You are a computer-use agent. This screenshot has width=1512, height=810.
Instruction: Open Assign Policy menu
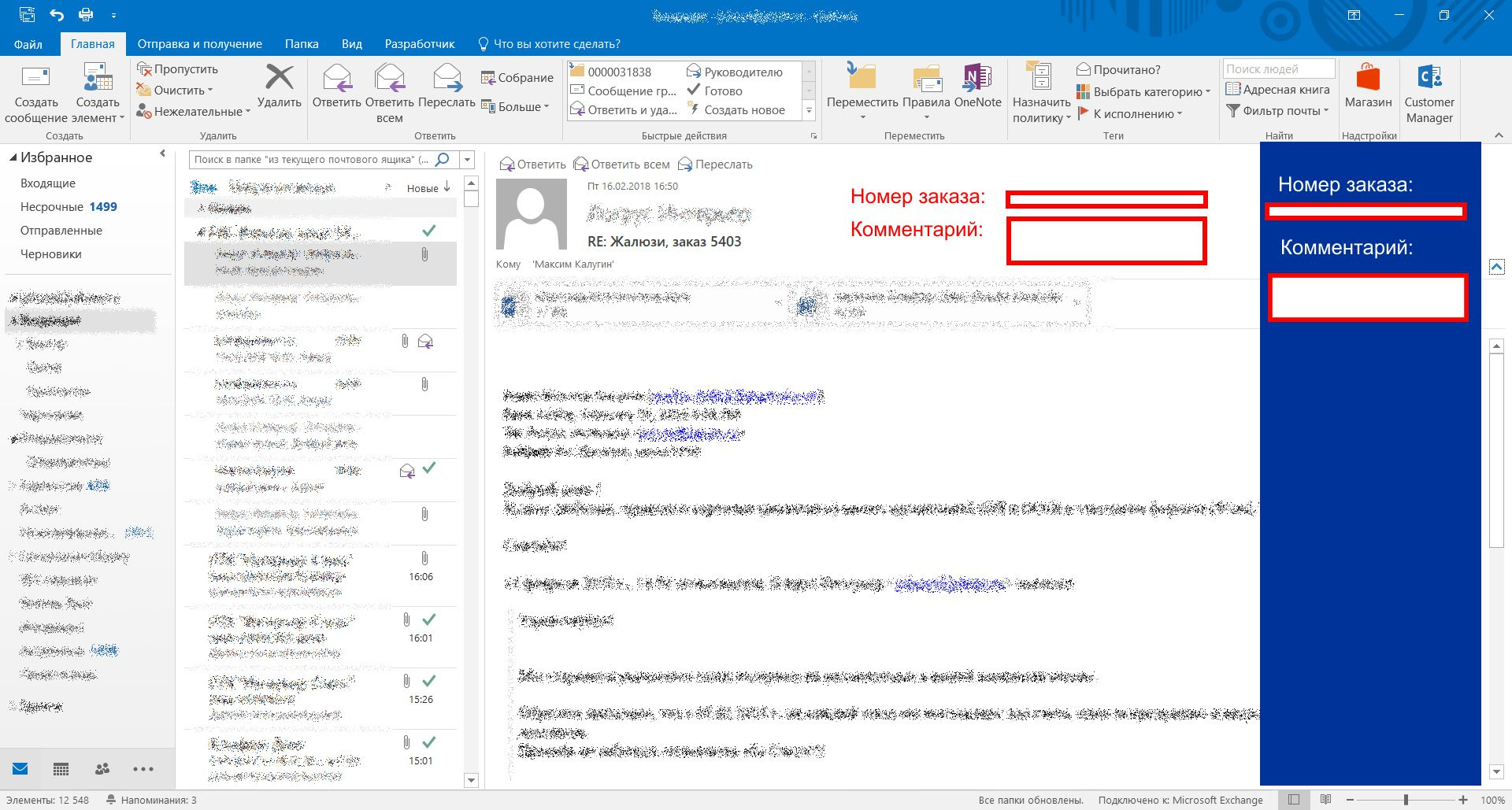(x=1041, y=94)
